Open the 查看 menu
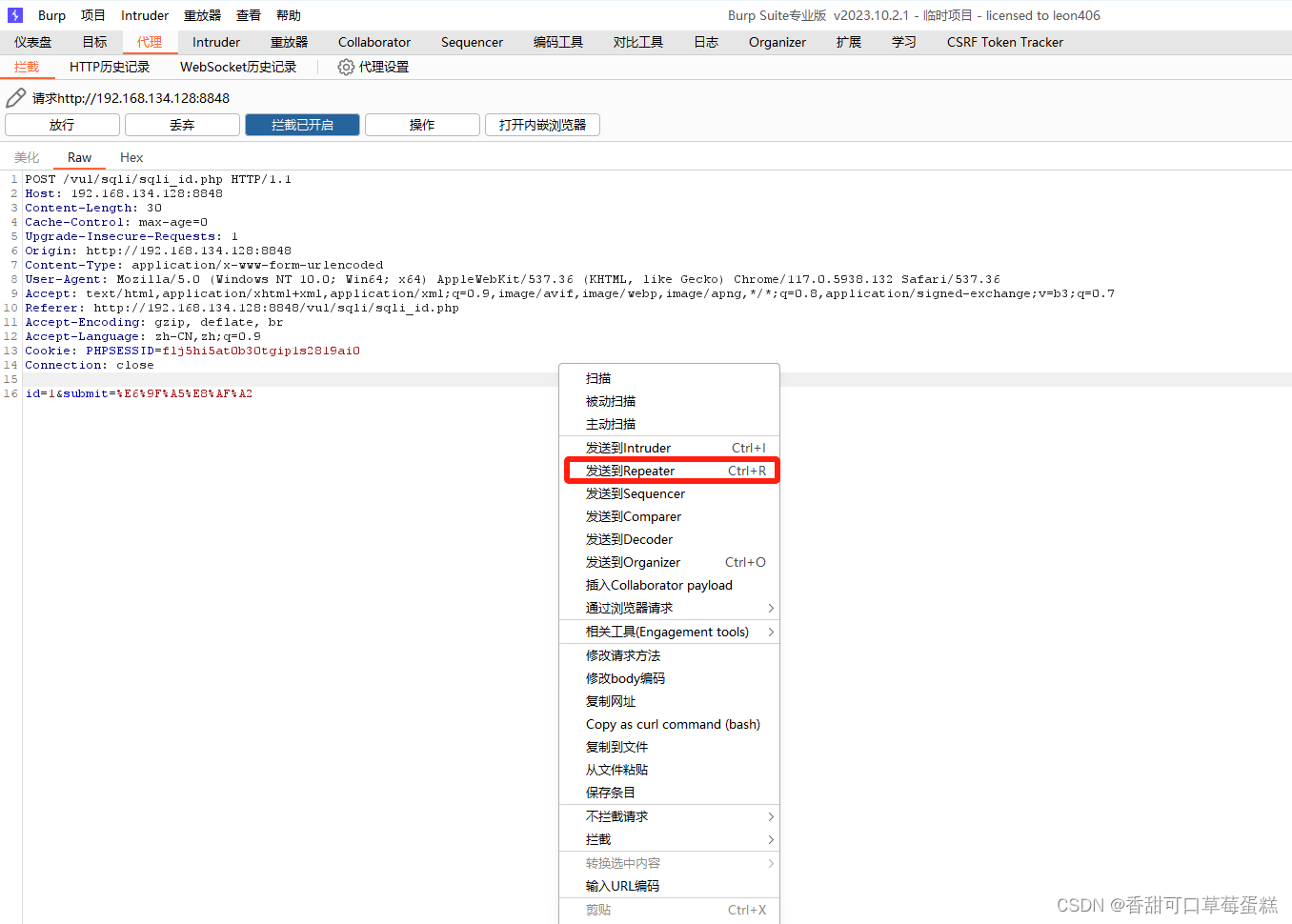Image resolution: width=1292 pixels, height=924 pixels. (x=249, y=15)
